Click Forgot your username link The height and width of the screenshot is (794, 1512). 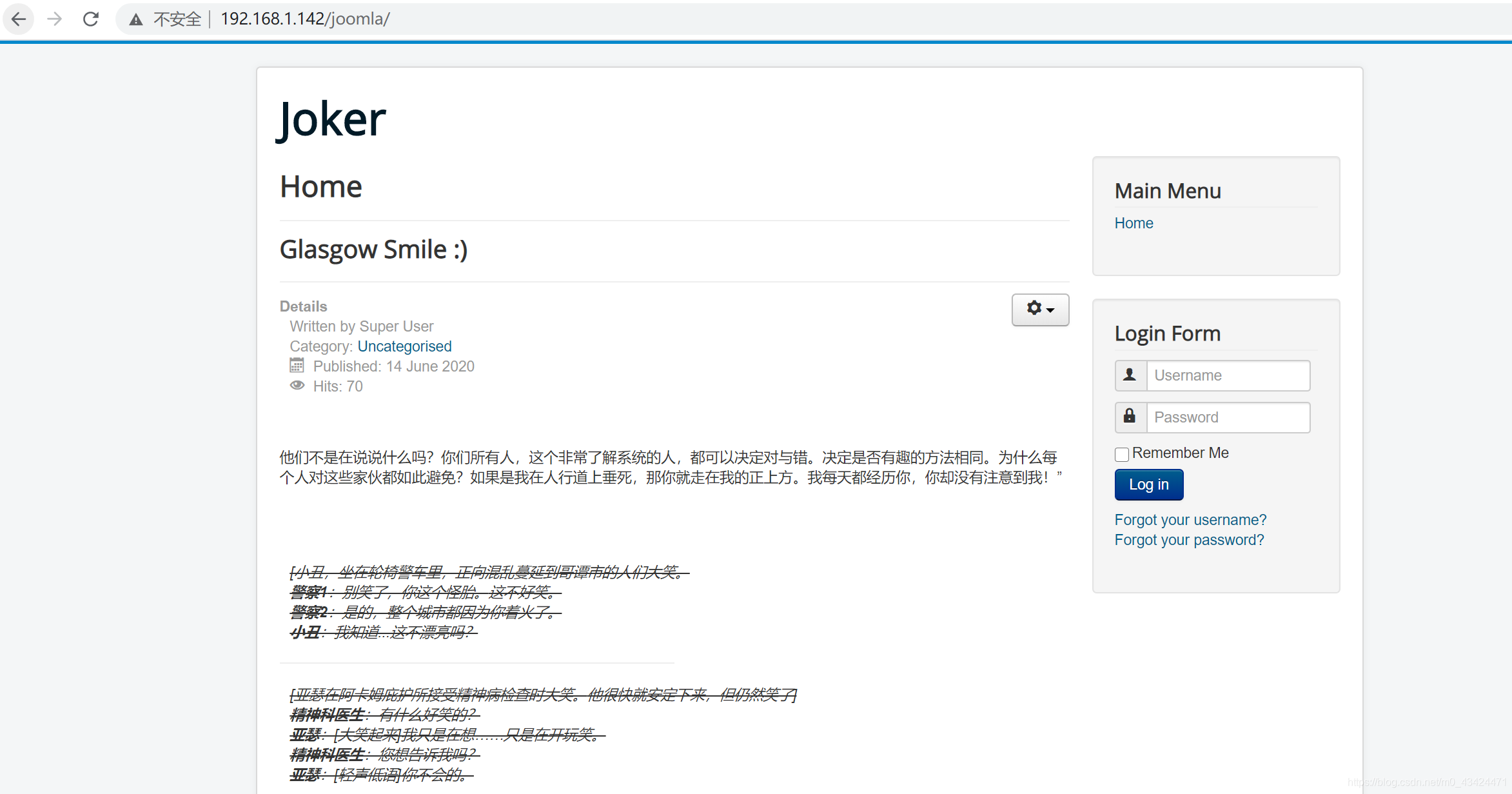click(x=1190, y=520)
